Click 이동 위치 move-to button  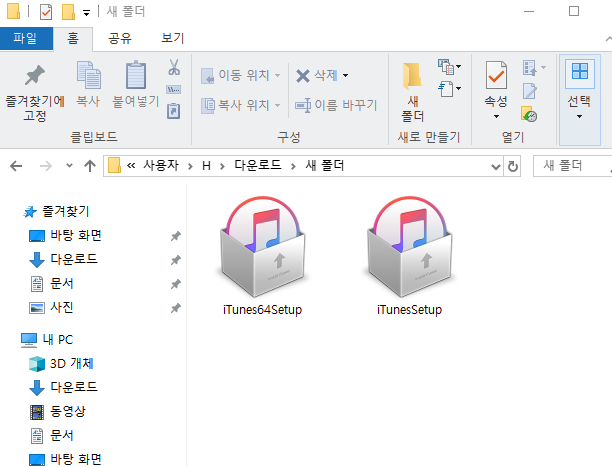[x=240, y=75]
